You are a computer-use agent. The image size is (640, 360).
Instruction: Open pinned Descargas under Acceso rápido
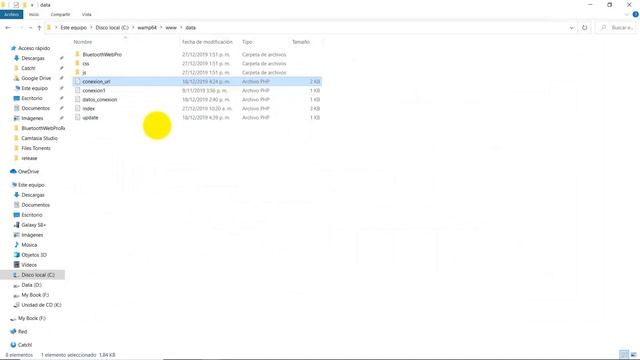(x=33, y=58)
